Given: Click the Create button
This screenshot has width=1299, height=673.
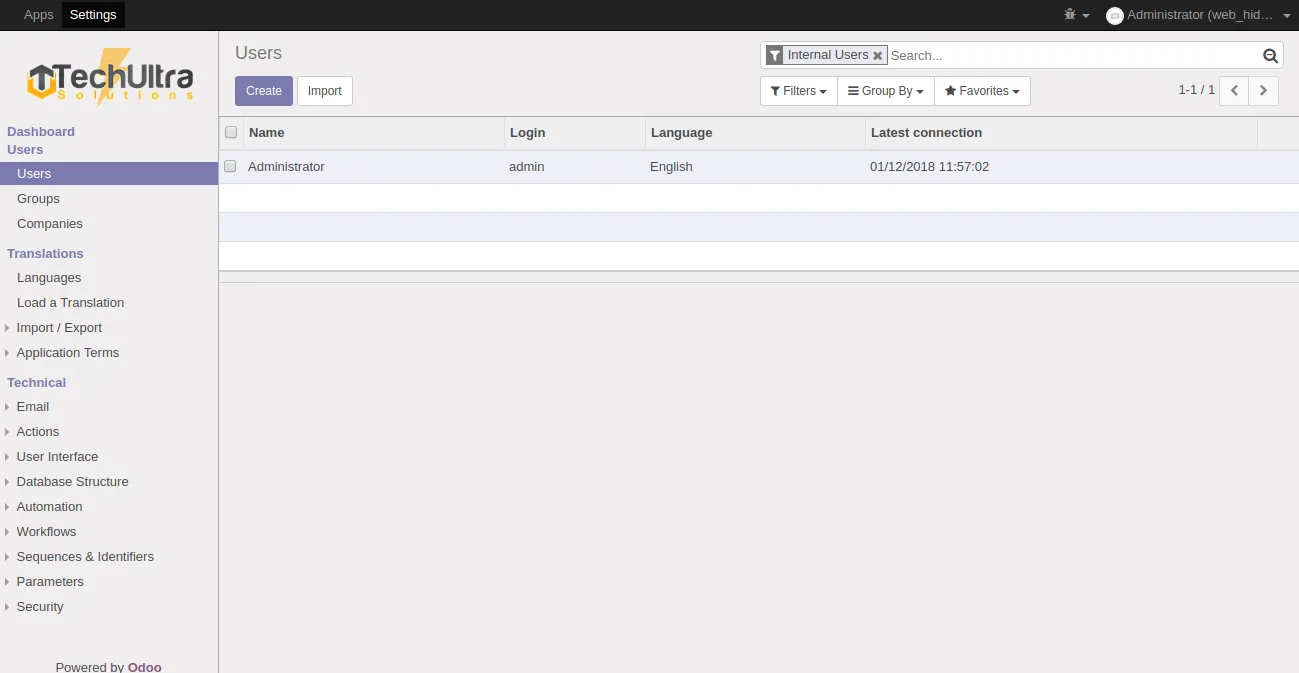Looking at the screenshot, I should coord(264,91).
